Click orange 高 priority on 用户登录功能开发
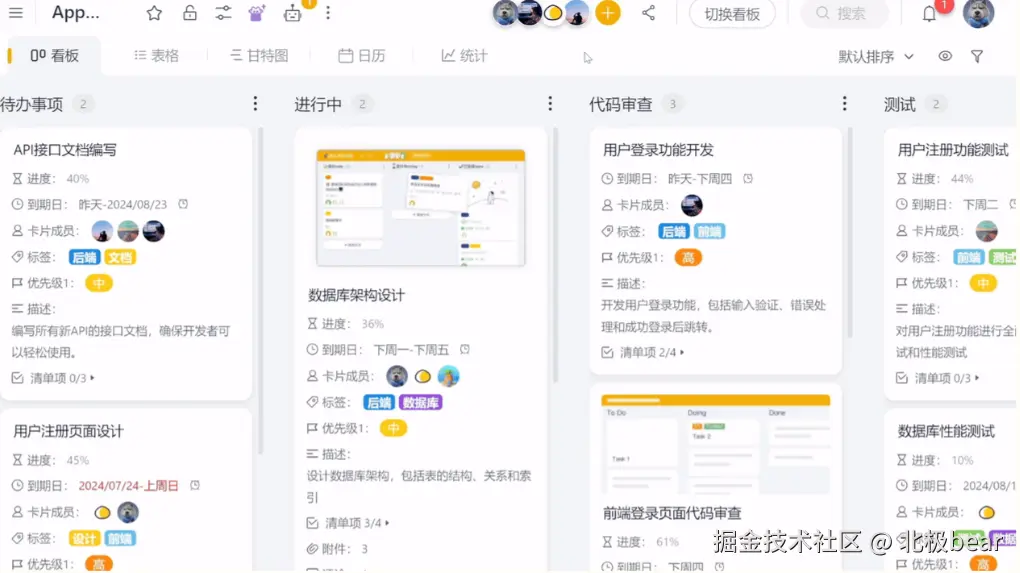 coord(688,258)
